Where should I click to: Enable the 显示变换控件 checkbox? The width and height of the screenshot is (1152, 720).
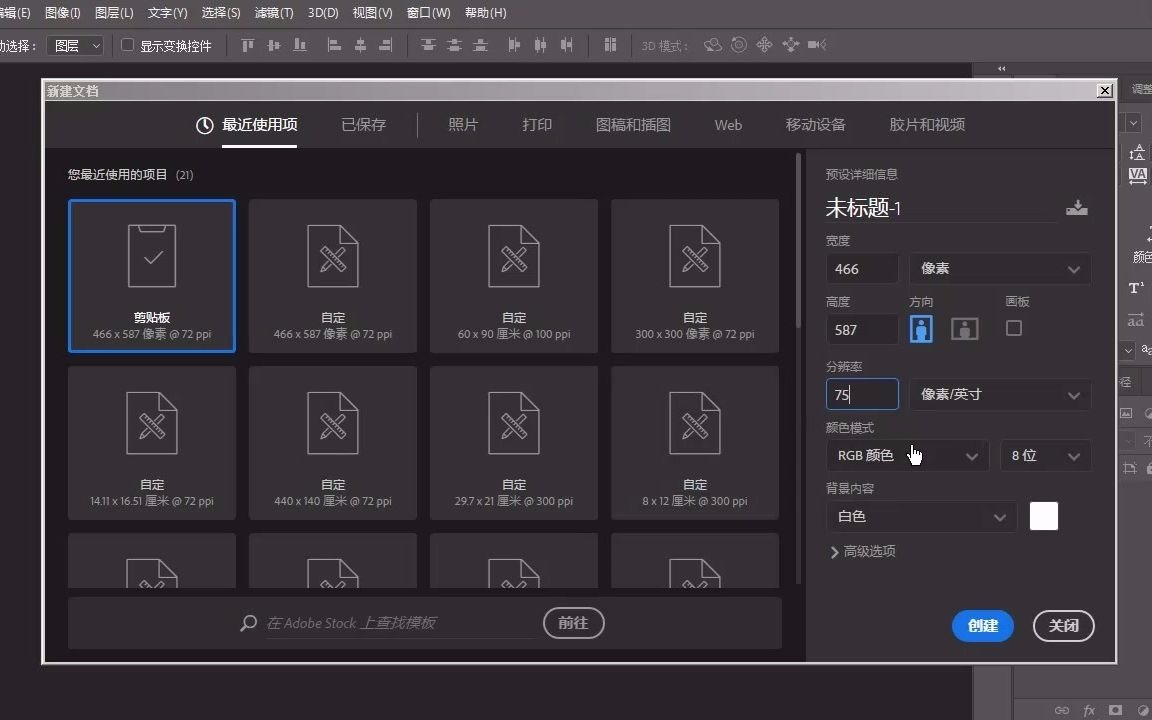pos(127,44)
